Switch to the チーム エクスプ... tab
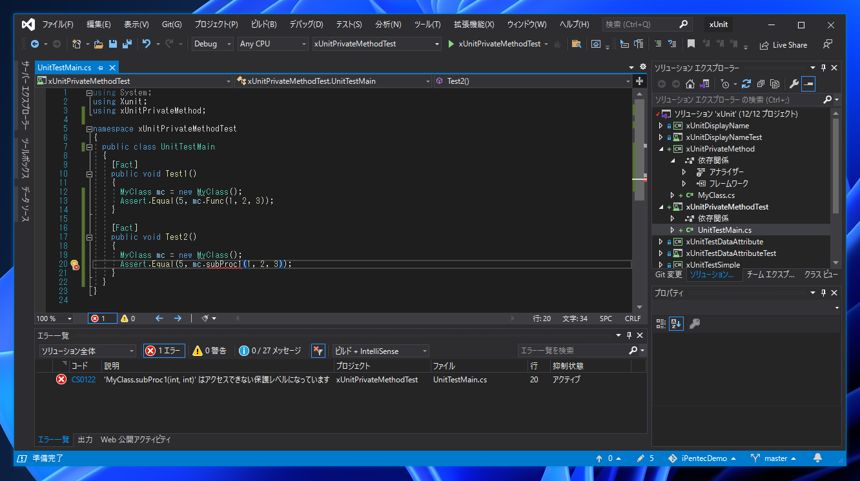860x481 pixels. 770,275
